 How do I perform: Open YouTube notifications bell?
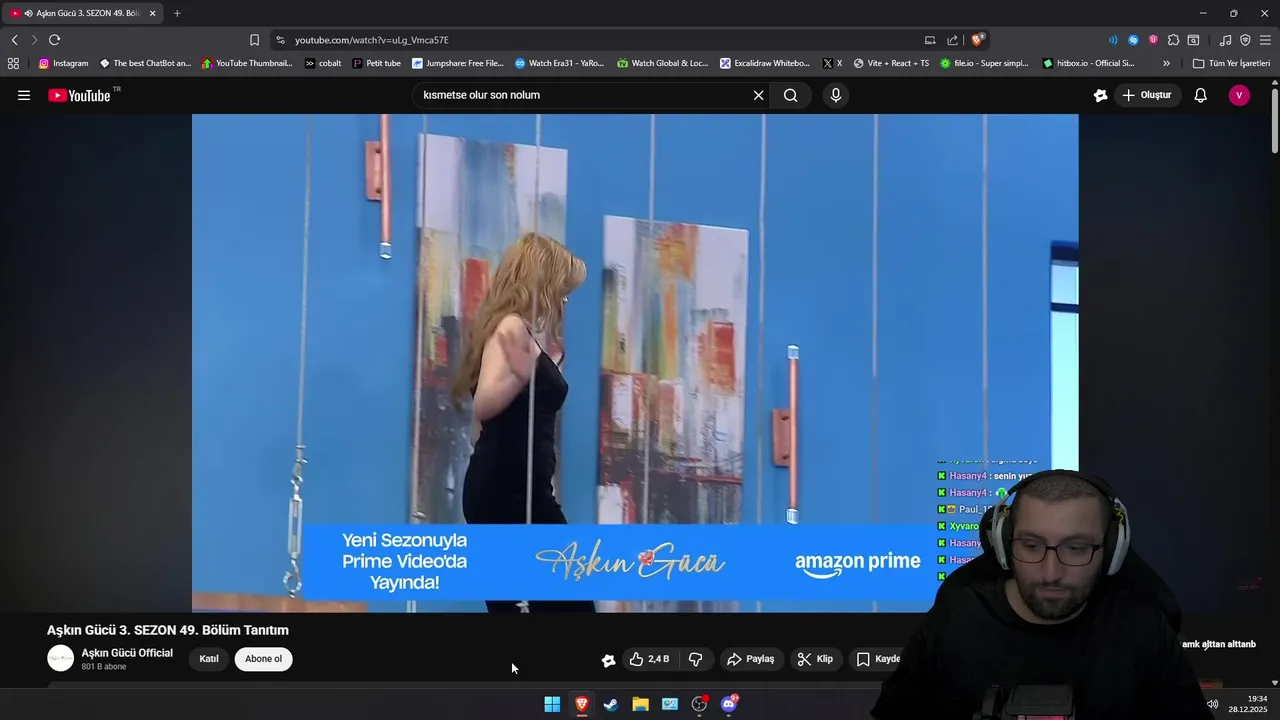1201,95
